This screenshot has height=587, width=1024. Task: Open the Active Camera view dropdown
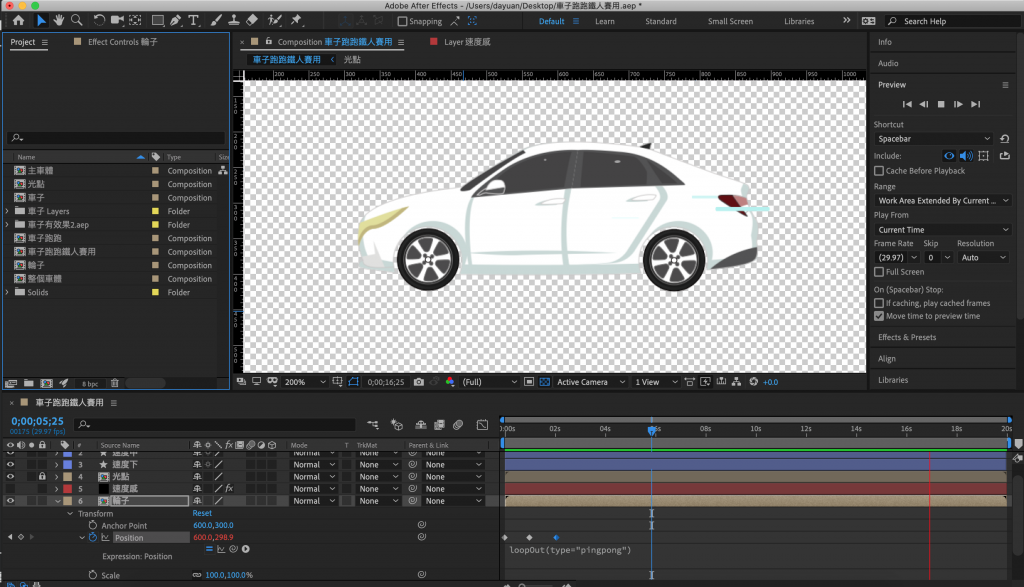coord(585,382)
